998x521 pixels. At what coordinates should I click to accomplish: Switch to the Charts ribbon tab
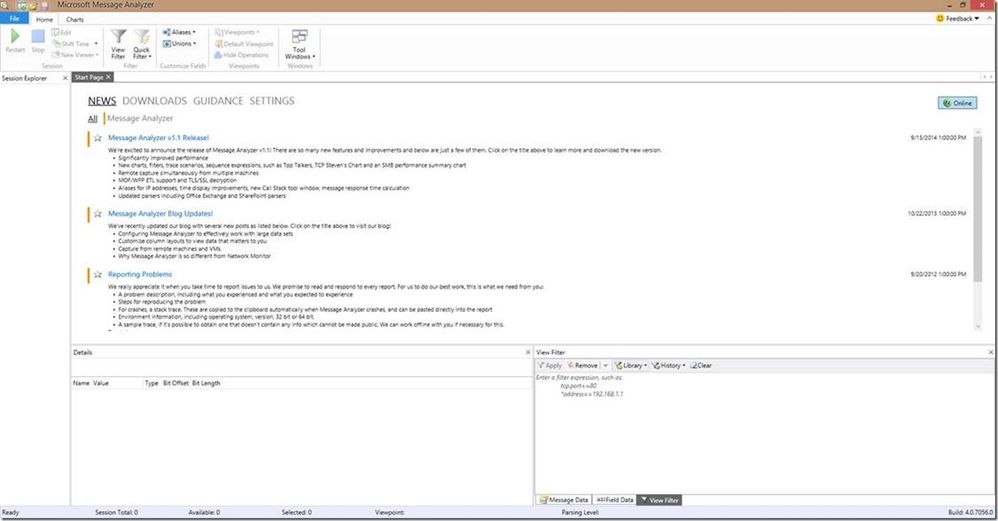pyautogui.click(x=74, y=19)
